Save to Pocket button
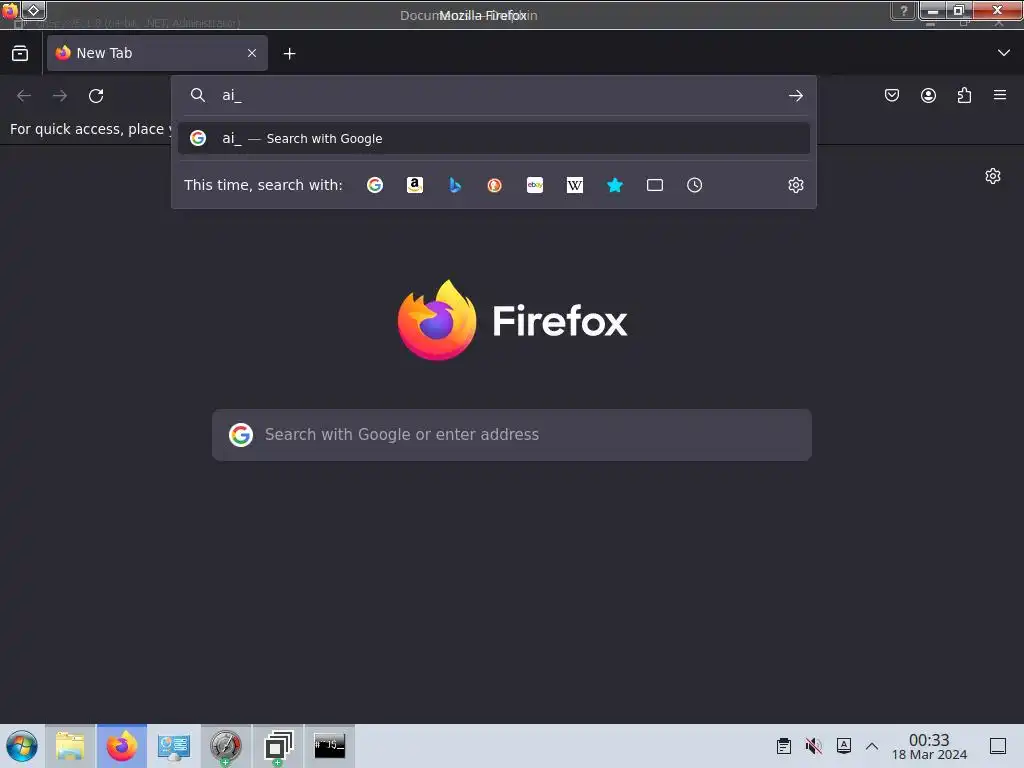1024x768 pixels. (x=891, y=96)
